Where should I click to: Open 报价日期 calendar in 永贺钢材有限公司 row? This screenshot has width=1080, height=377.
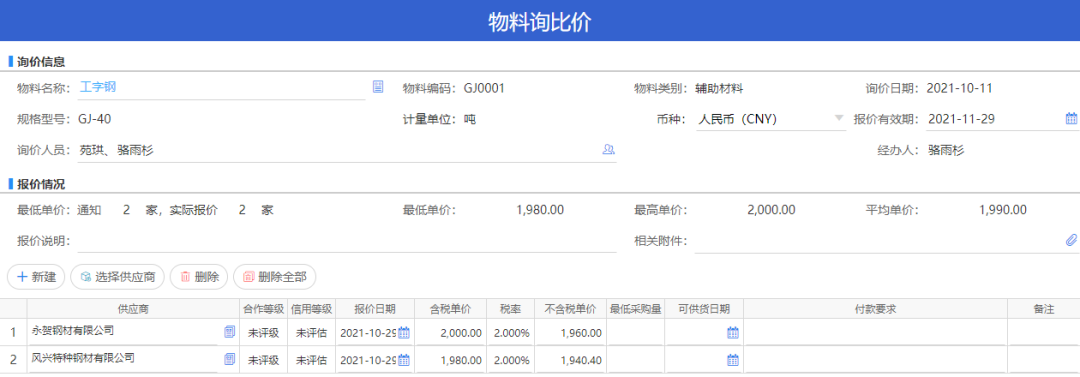tap(404, 333)
